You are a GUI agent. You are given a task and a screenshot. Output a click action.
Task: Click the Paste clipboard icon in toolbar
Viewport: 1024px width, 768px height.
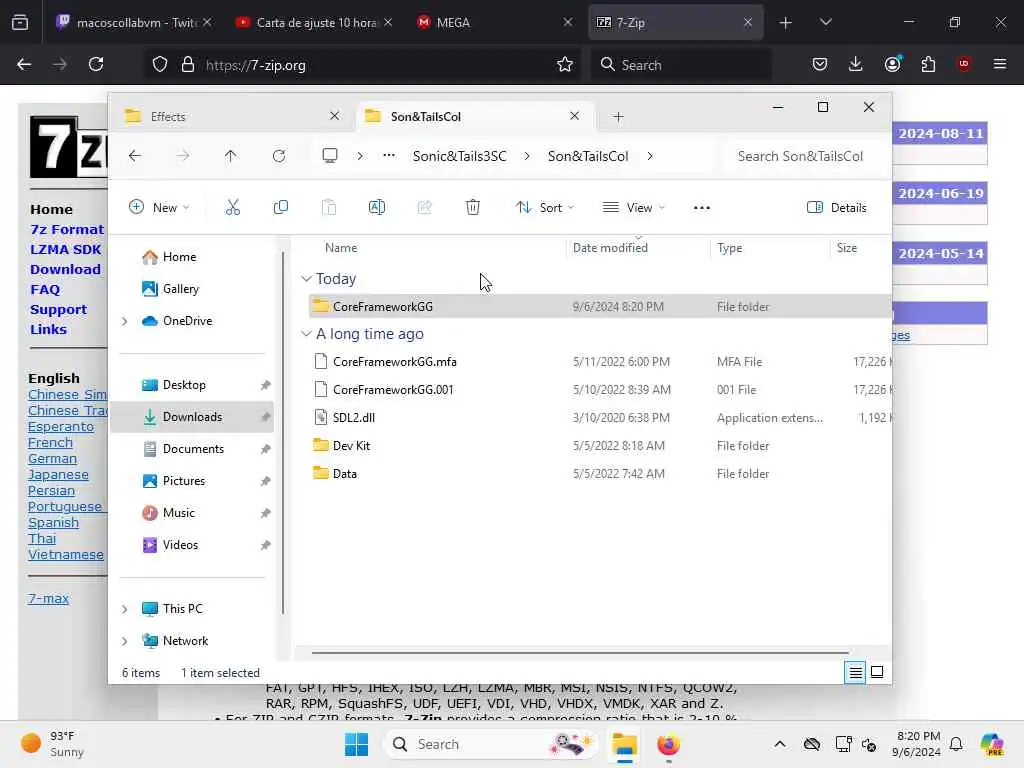pos(329,208)
